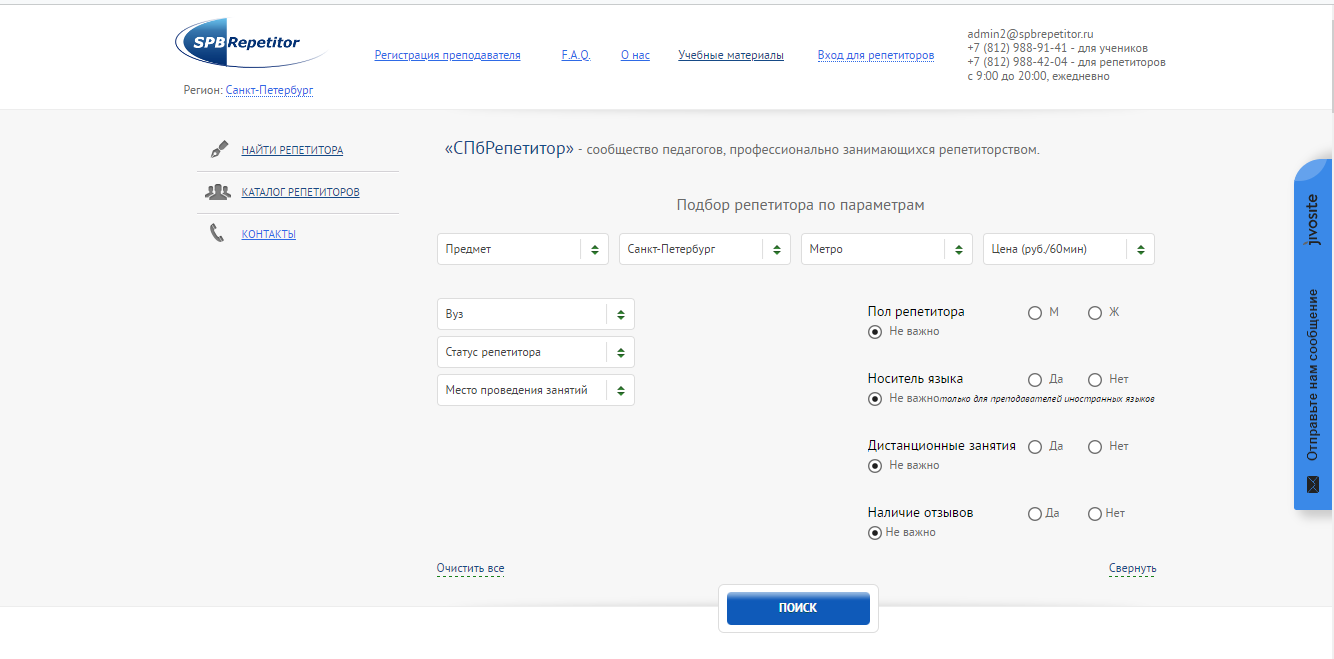This screenshot has height=659, width=1334.
Task: Click the people icon beside Каталог репетиторов
Action: (218, 192)
